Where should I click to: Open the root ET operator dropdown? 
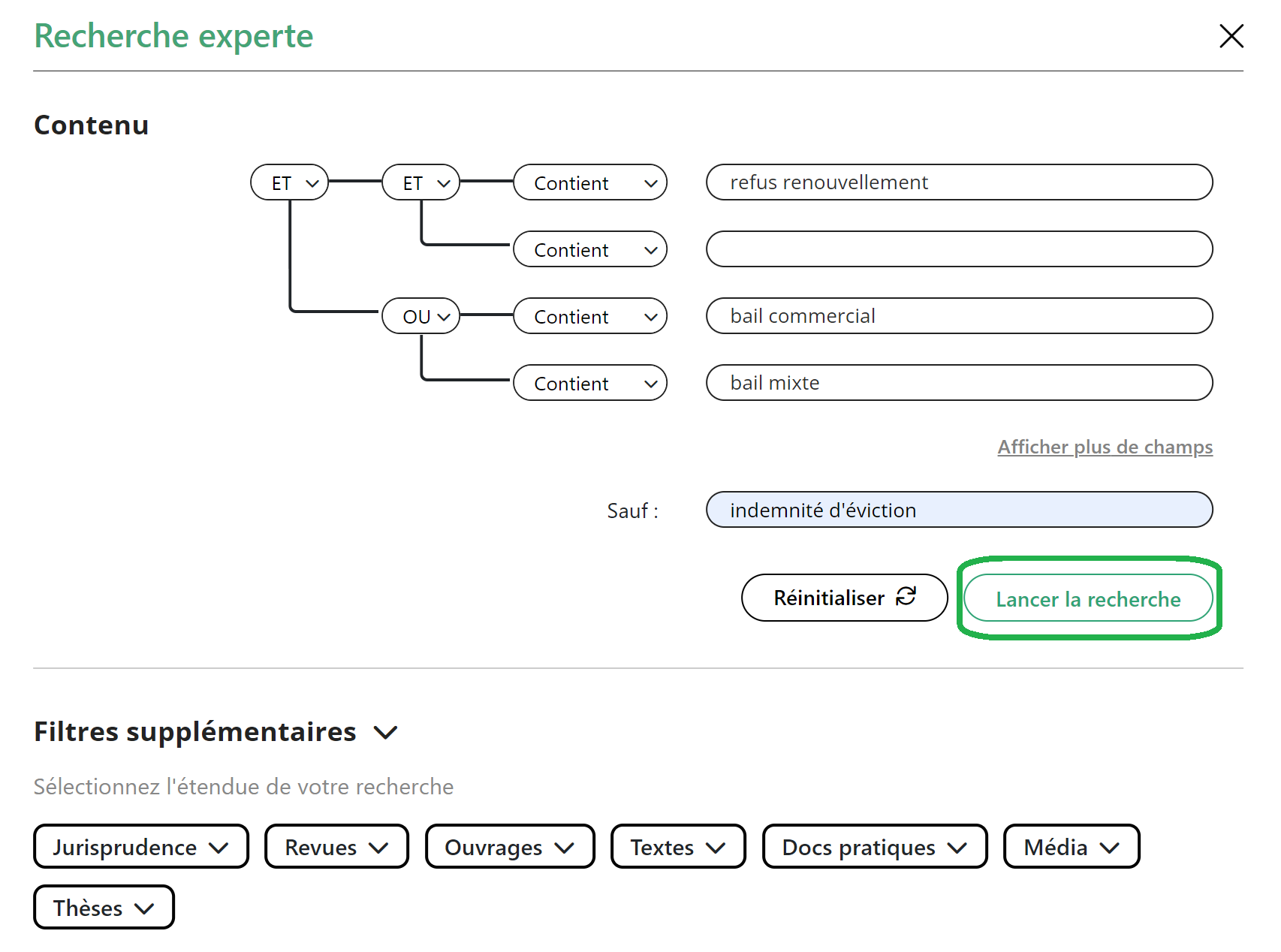[290, 183]
